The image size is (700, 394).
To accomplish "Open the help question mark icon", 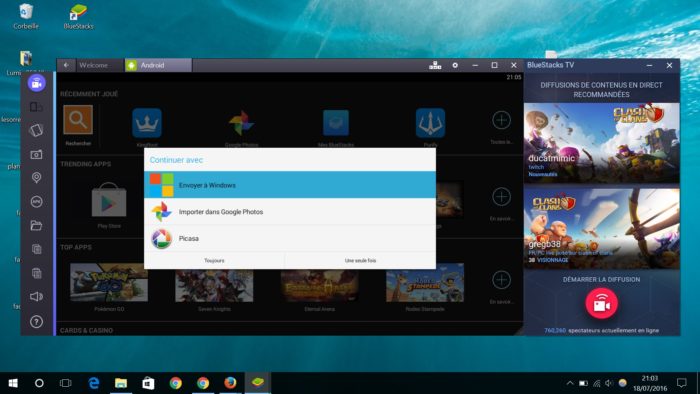I will (x=36, y=322).
